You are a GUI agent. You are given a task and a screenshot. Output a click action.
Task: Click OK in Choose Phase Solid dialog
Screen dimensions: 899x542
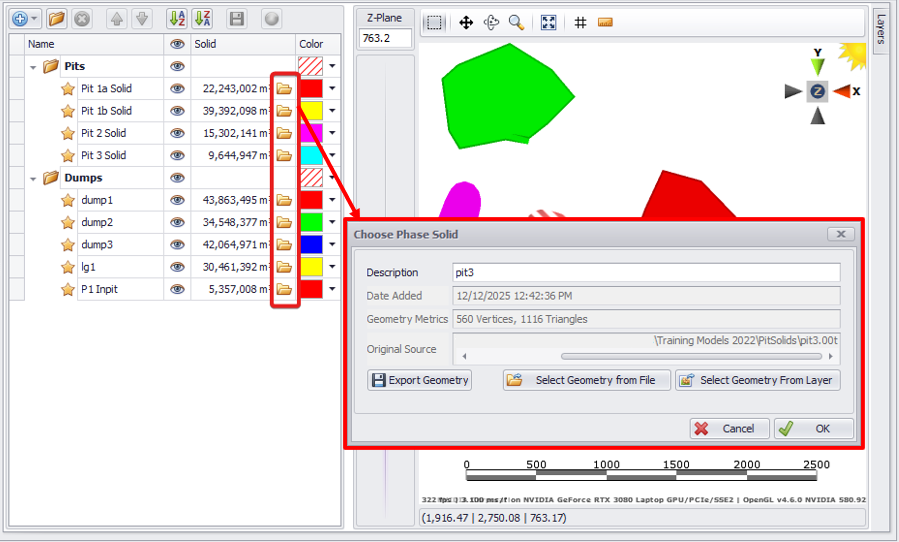pyautogui.click(x=813, y=428)
